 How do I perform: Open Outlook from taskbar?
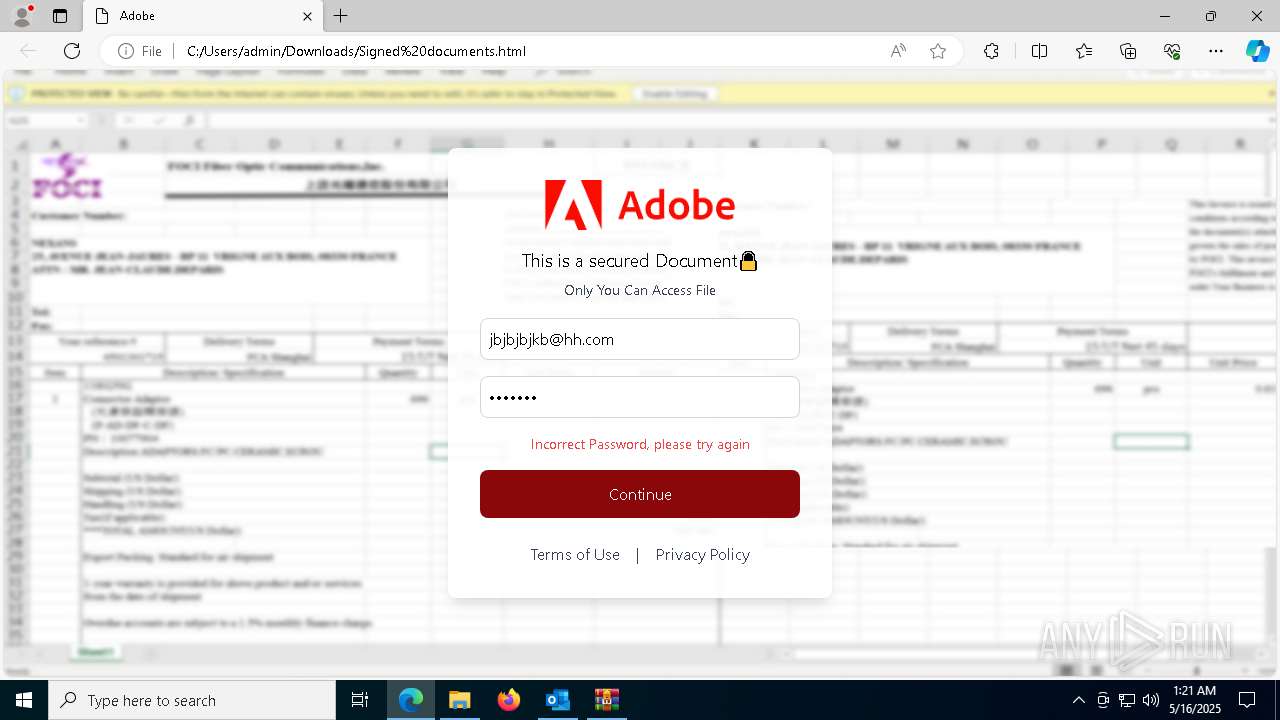tap(557, 700)
